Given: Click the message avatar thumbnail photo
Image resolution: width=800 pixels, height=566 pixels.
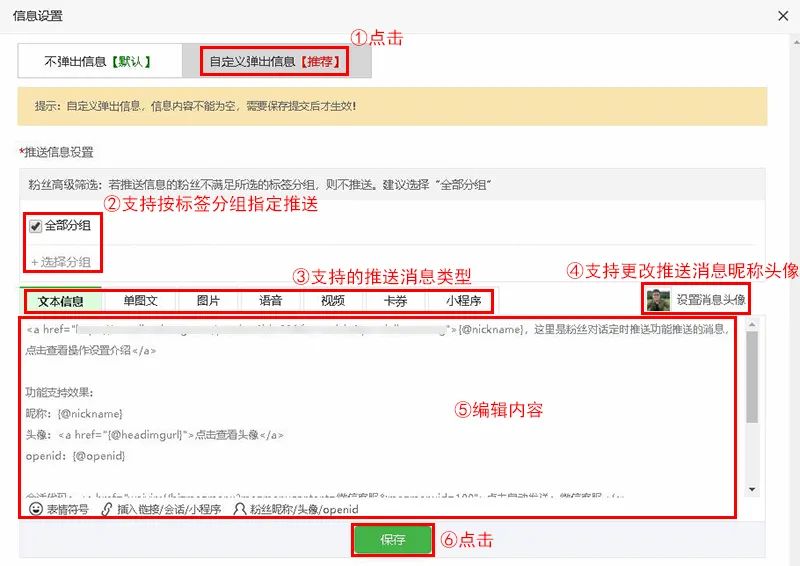Looking at the screenshot, I should click(658, 300).
